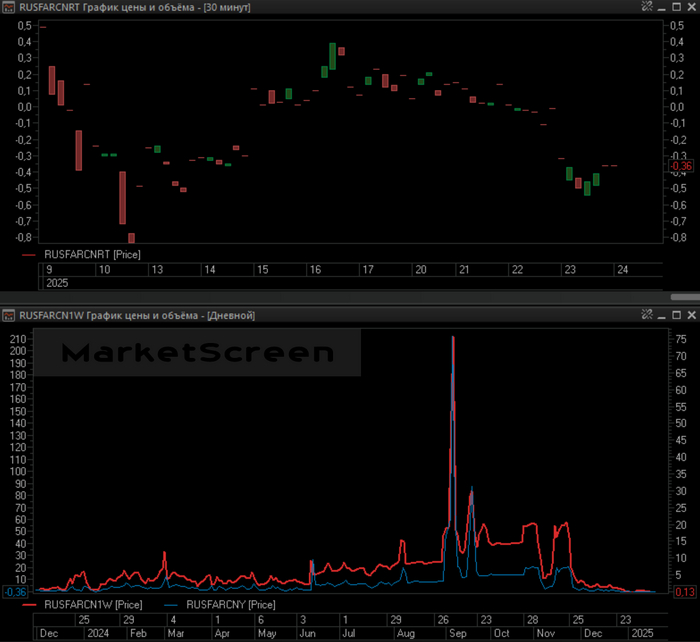Click the Jun month label on bottom axis
Viewport: 700px width, 642px height.
308,633
